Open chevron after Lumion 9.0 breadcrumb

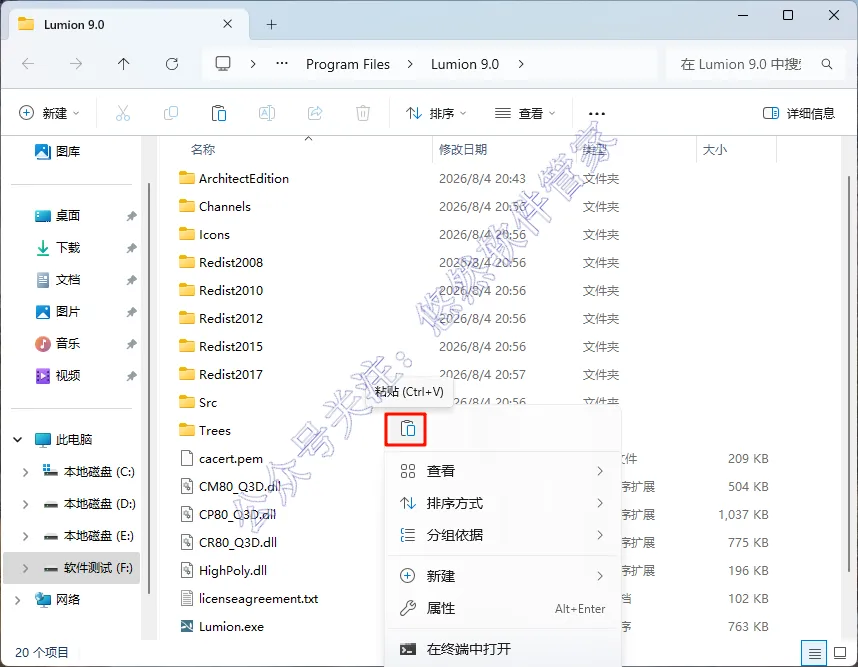[521, 64]
